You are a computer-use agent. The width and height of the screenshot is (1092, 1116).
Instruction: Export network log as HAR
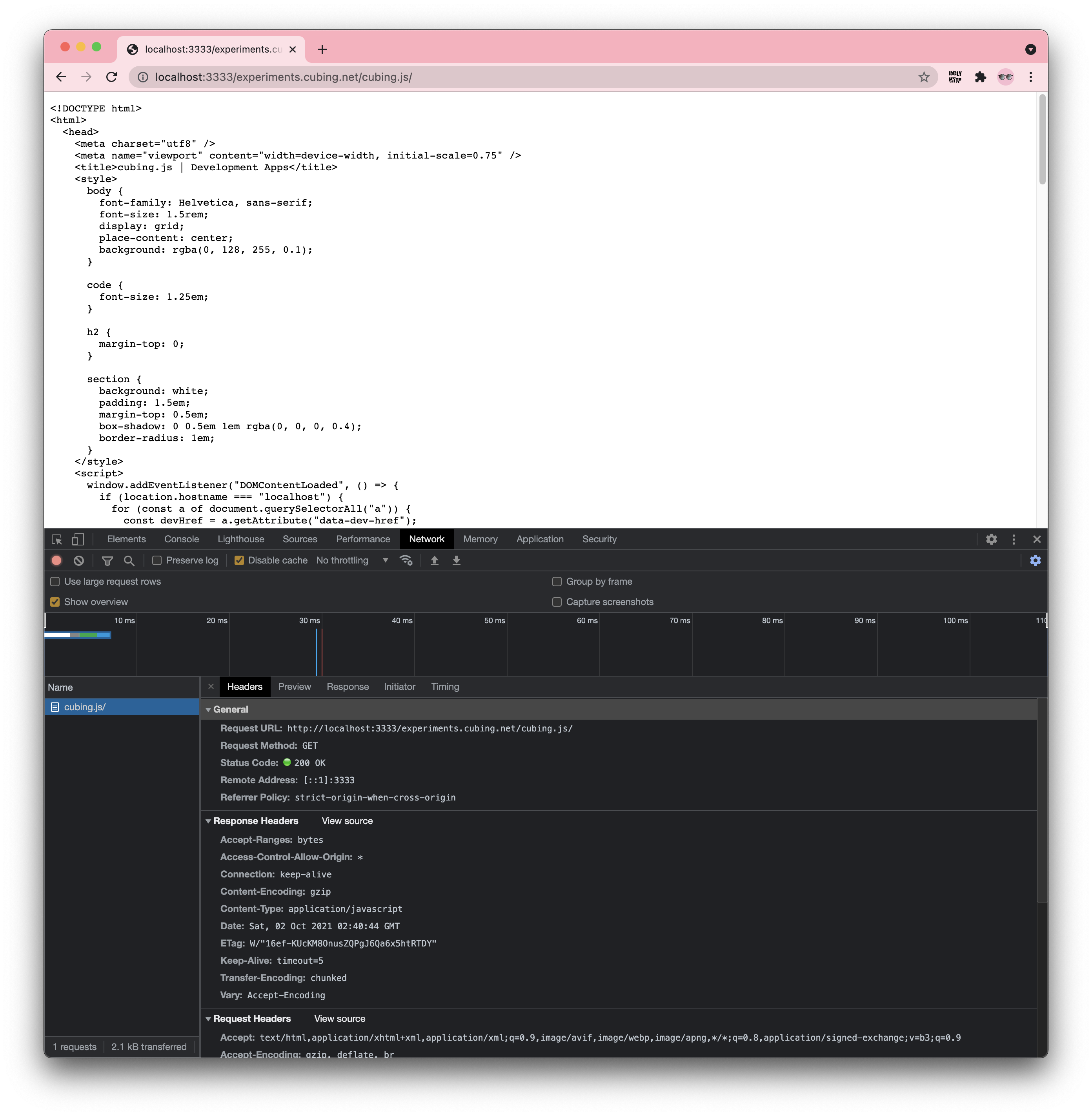(456, 561)
